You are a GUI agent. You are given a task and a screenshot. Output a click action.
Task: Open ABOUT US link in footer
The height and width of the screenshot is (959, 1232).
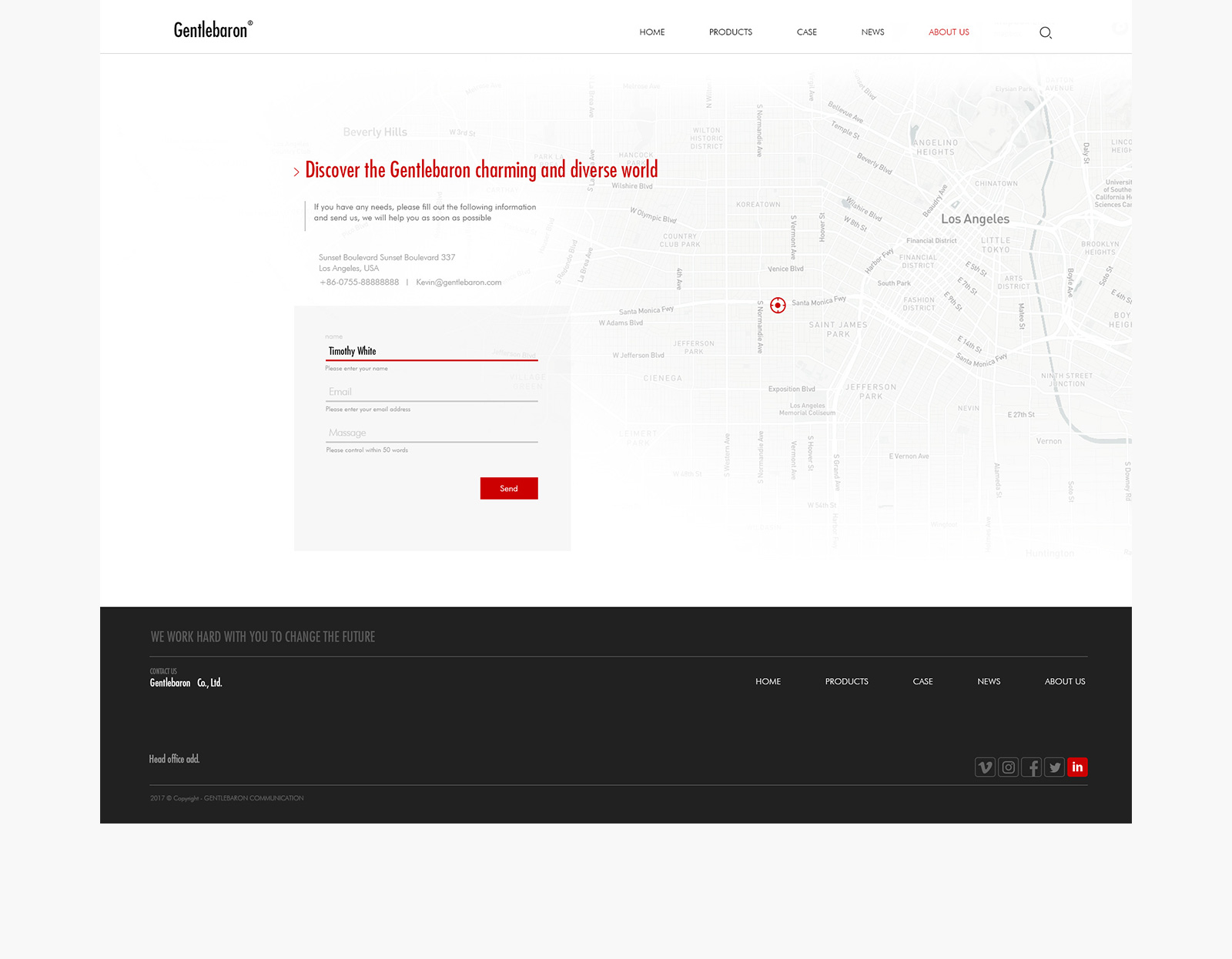1064,682
